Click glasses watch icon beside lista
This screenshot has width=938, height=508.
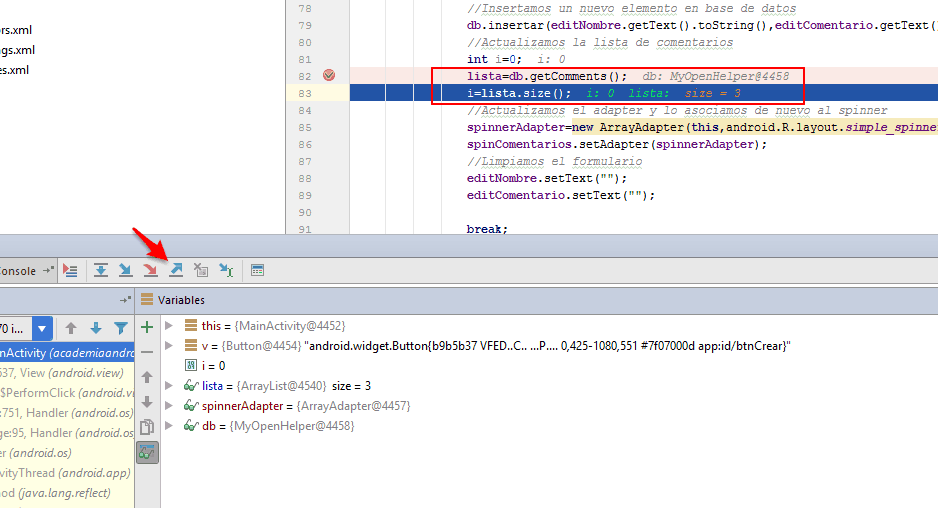(191, 386)
